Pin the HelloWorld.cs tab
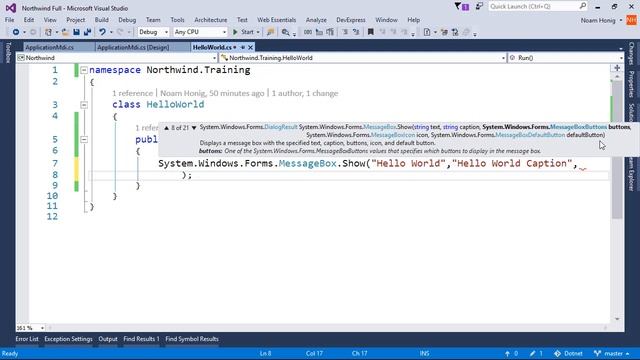Image resolution: width=640 pixels, height=360 pixels. [x=243, y=47]
